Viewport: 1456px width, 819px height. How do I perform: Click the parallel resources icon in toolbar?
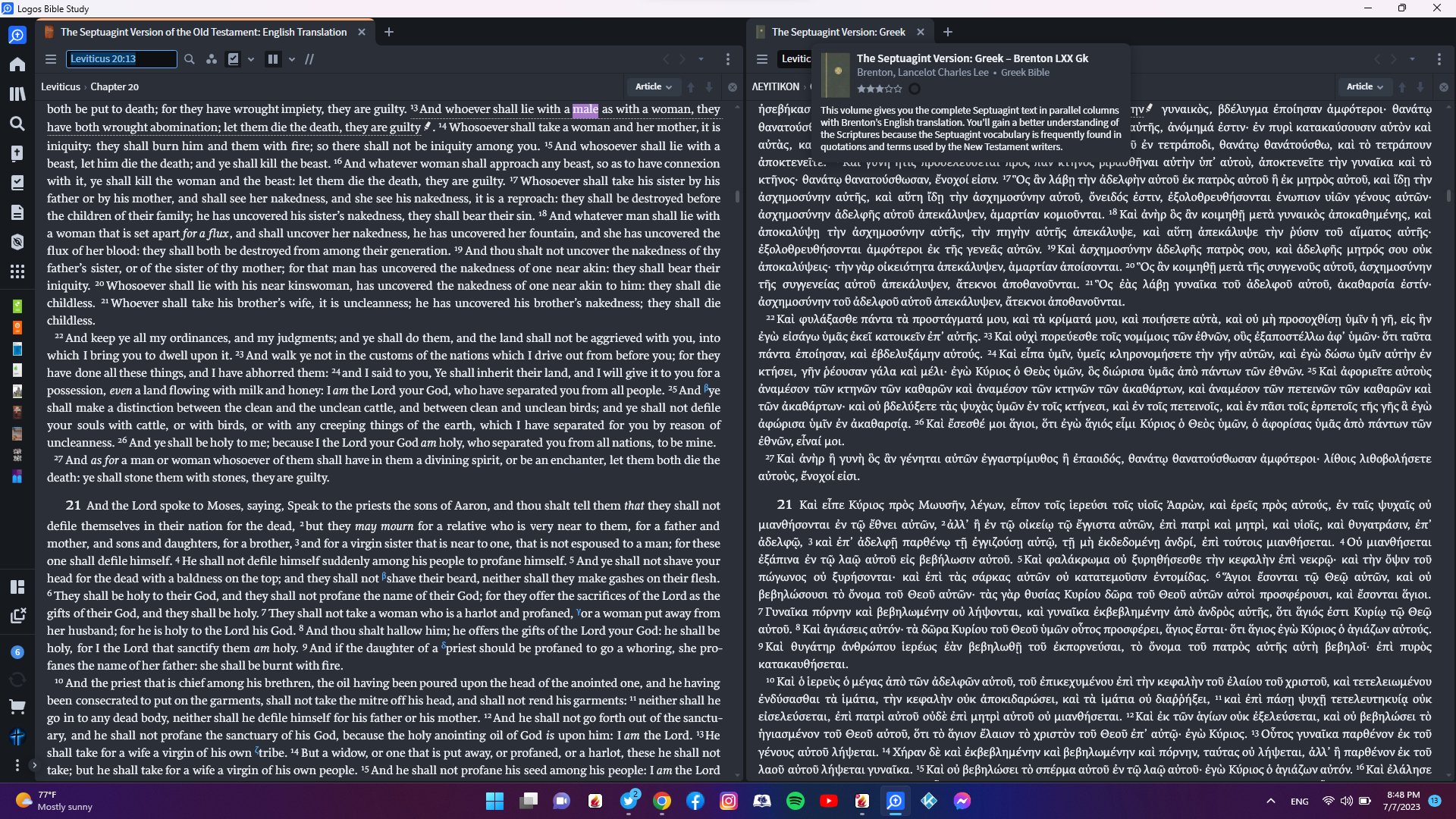pyautogui.click(x=212, y=59)
